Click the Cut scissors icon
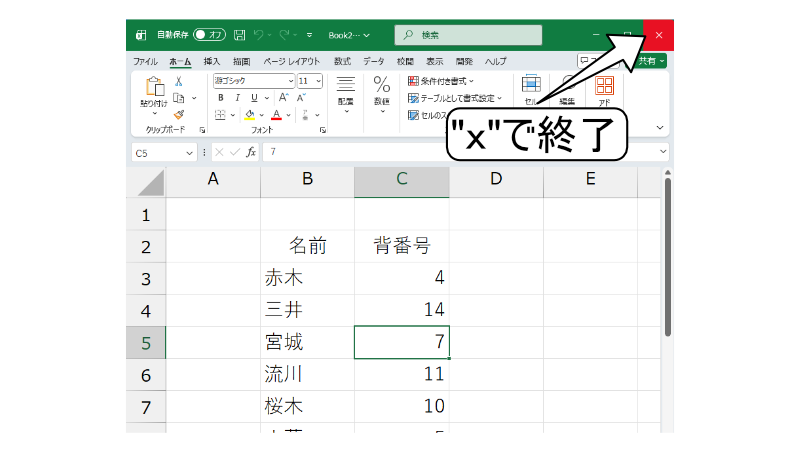This screenshot has width=801, height=451. pos(179,82)
